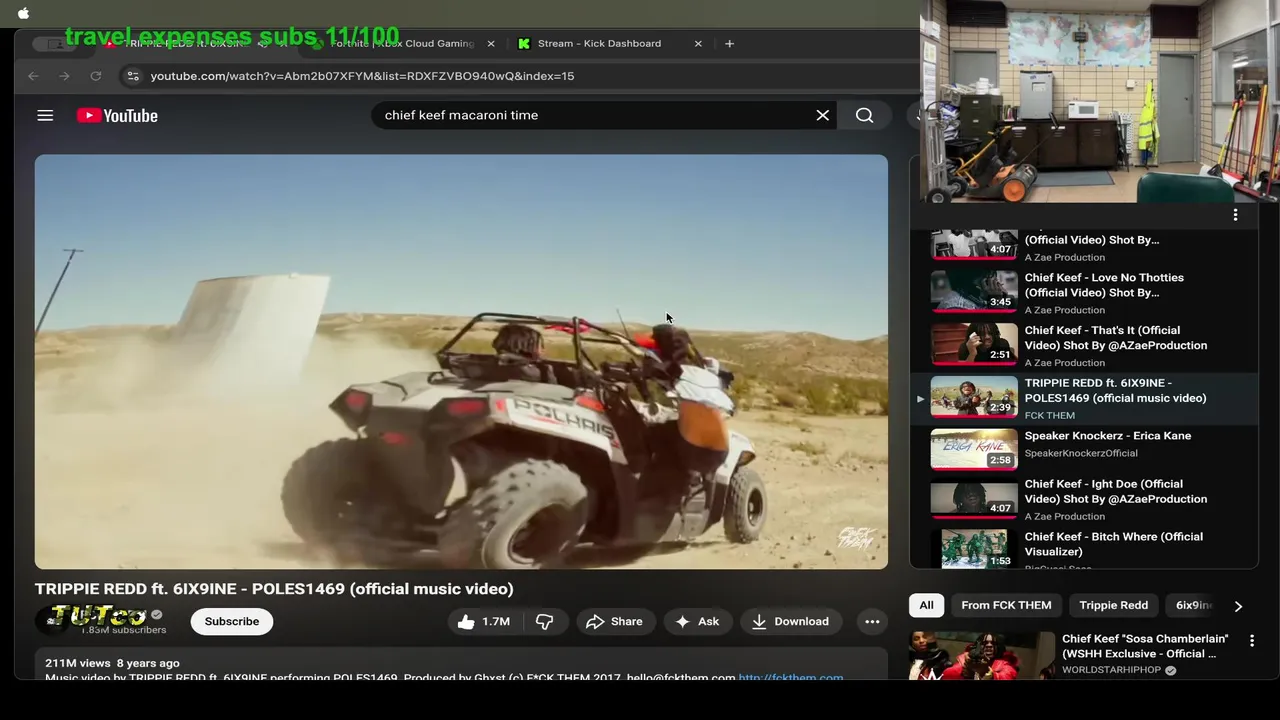
Task: Click FCK THEM channel name in playlist
Action: click(1049, 415)
